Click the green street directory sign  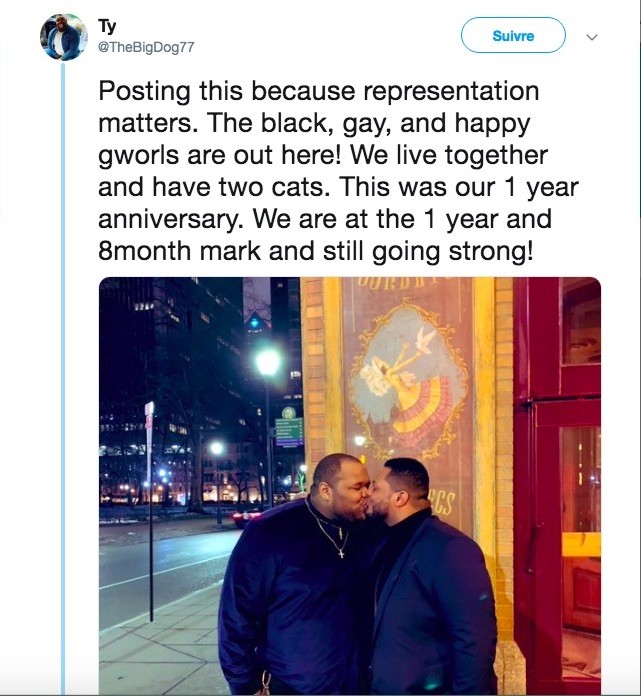289,431
